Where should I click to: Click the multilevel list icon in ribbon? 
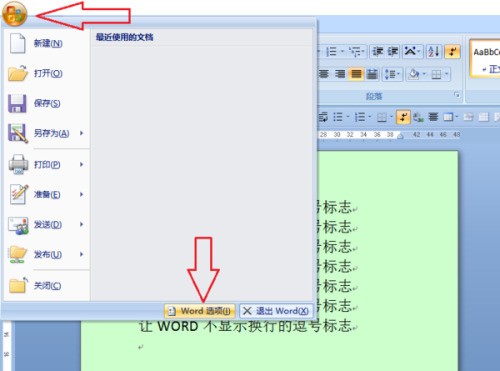point(355,52)
